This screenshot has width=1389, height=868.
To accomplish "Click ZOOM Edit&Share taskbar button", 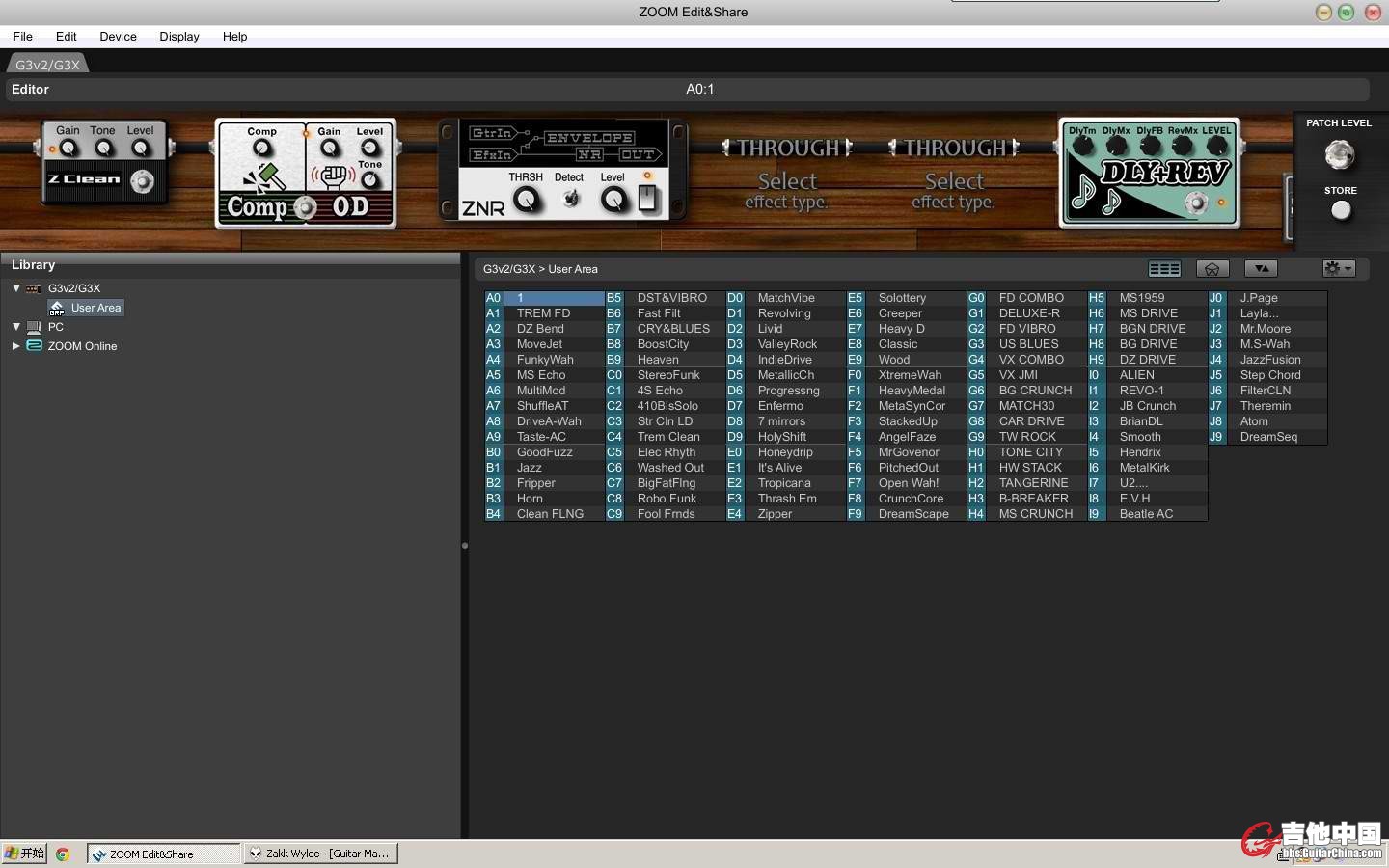I will (x=163, y=854).
